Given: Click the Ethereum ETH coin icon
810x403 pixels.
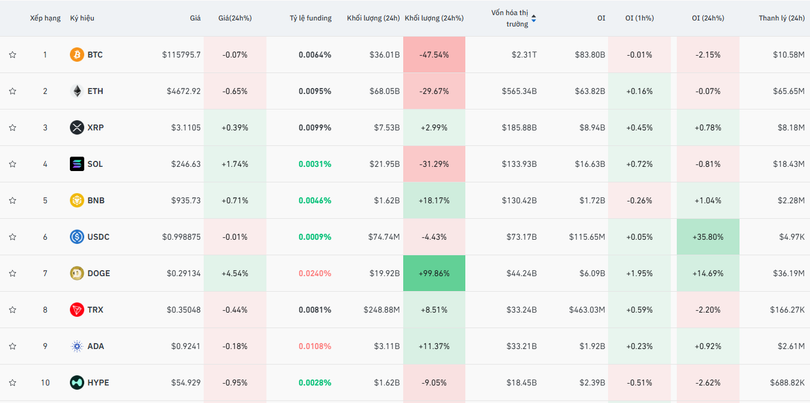Looking at the screenshot, I should pyautogui.click(x=77, y=91).
